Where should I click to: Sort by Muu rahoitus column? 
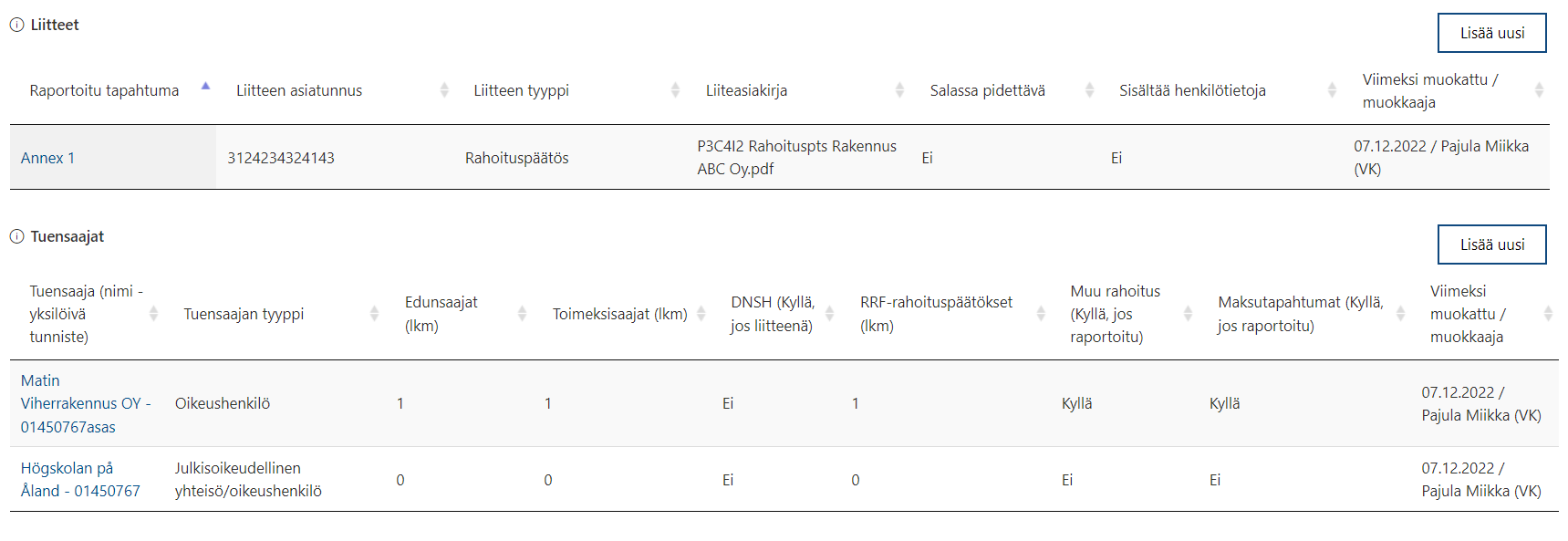[x=1188, y=314]
